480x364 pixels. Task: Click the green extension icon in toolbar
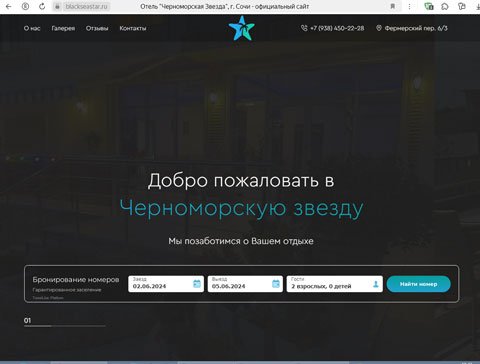click(429, 6)
